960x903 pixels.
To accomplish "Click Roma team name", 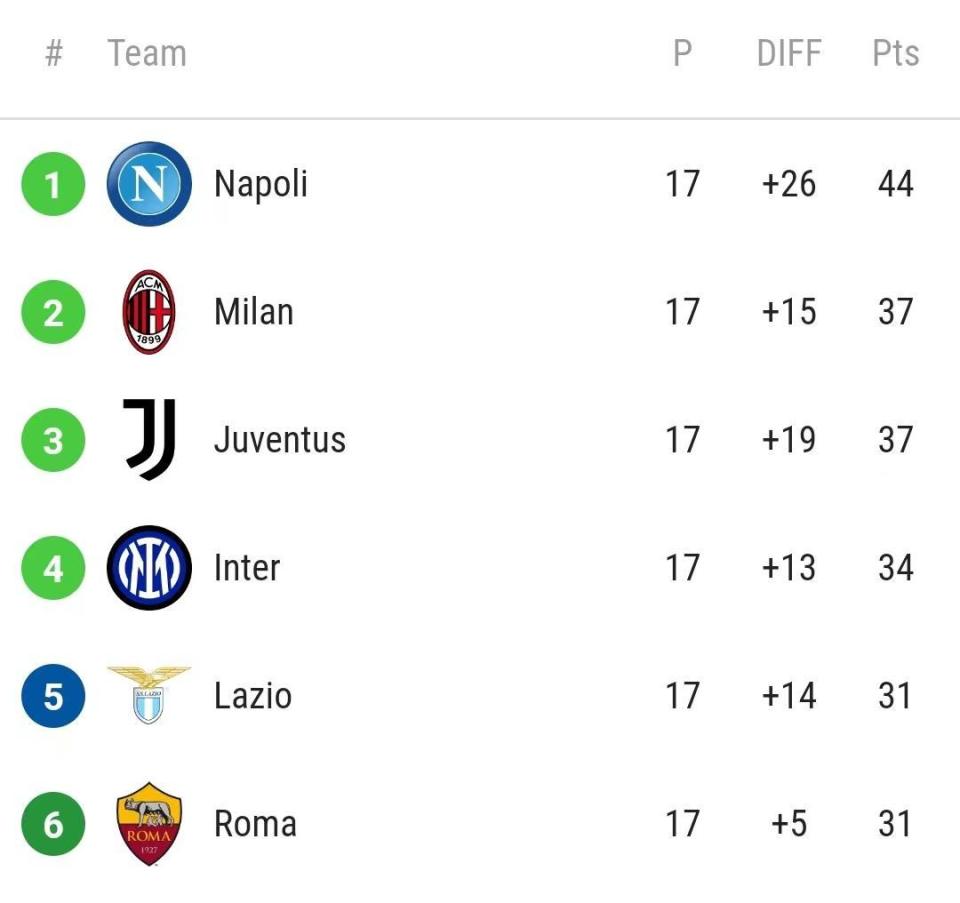I will (255, 823).
